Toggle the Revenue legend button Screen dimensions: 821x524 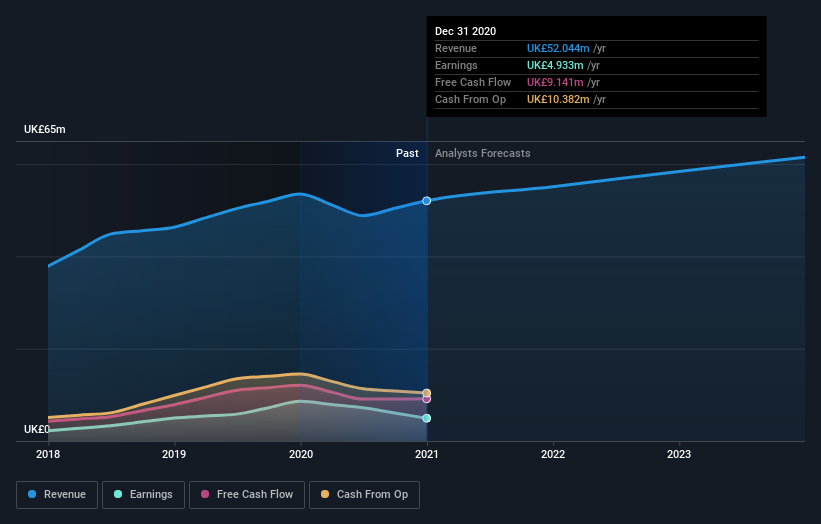(57, 495)
